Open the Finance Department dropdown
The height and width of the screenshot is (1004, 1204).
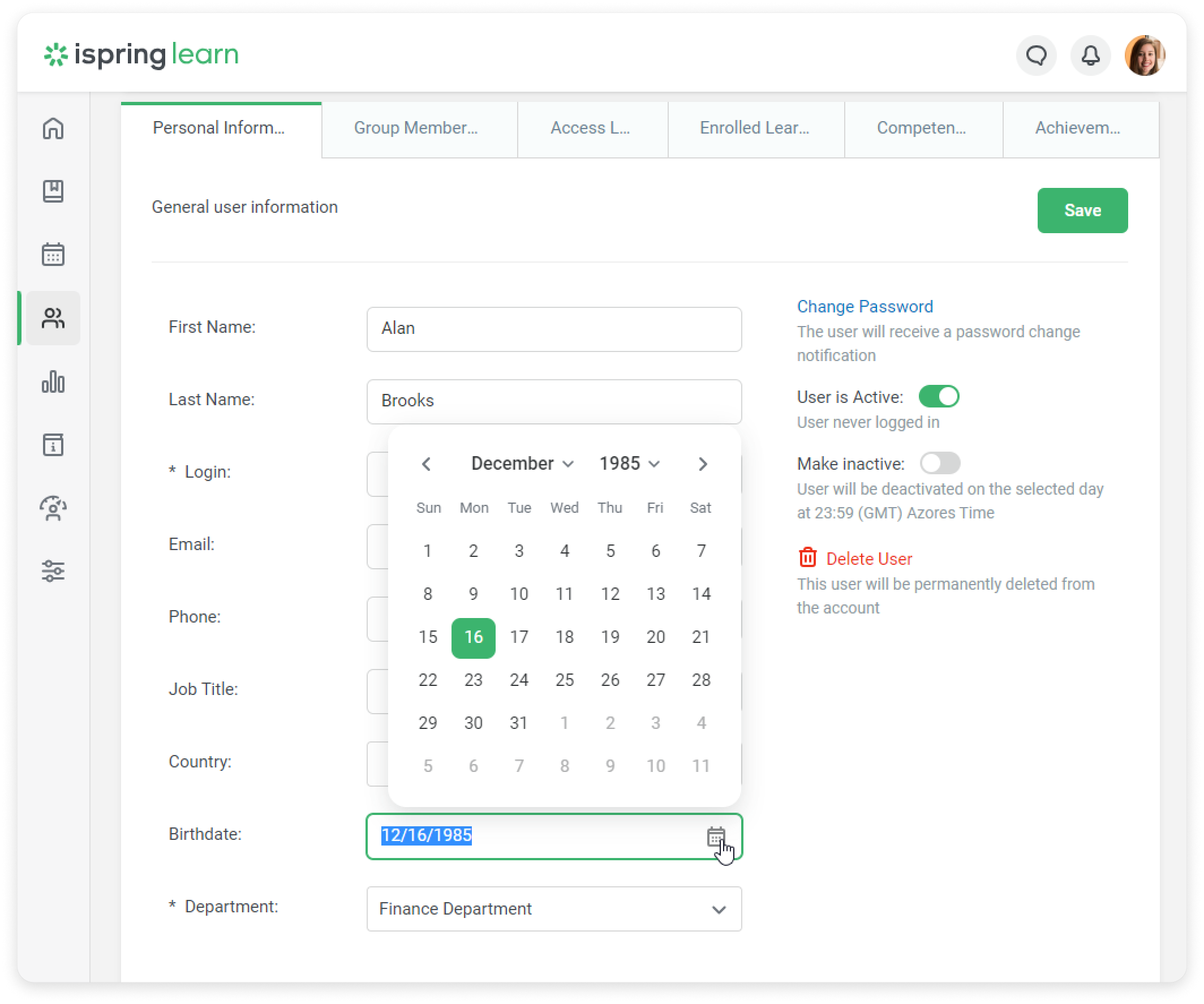554,909
